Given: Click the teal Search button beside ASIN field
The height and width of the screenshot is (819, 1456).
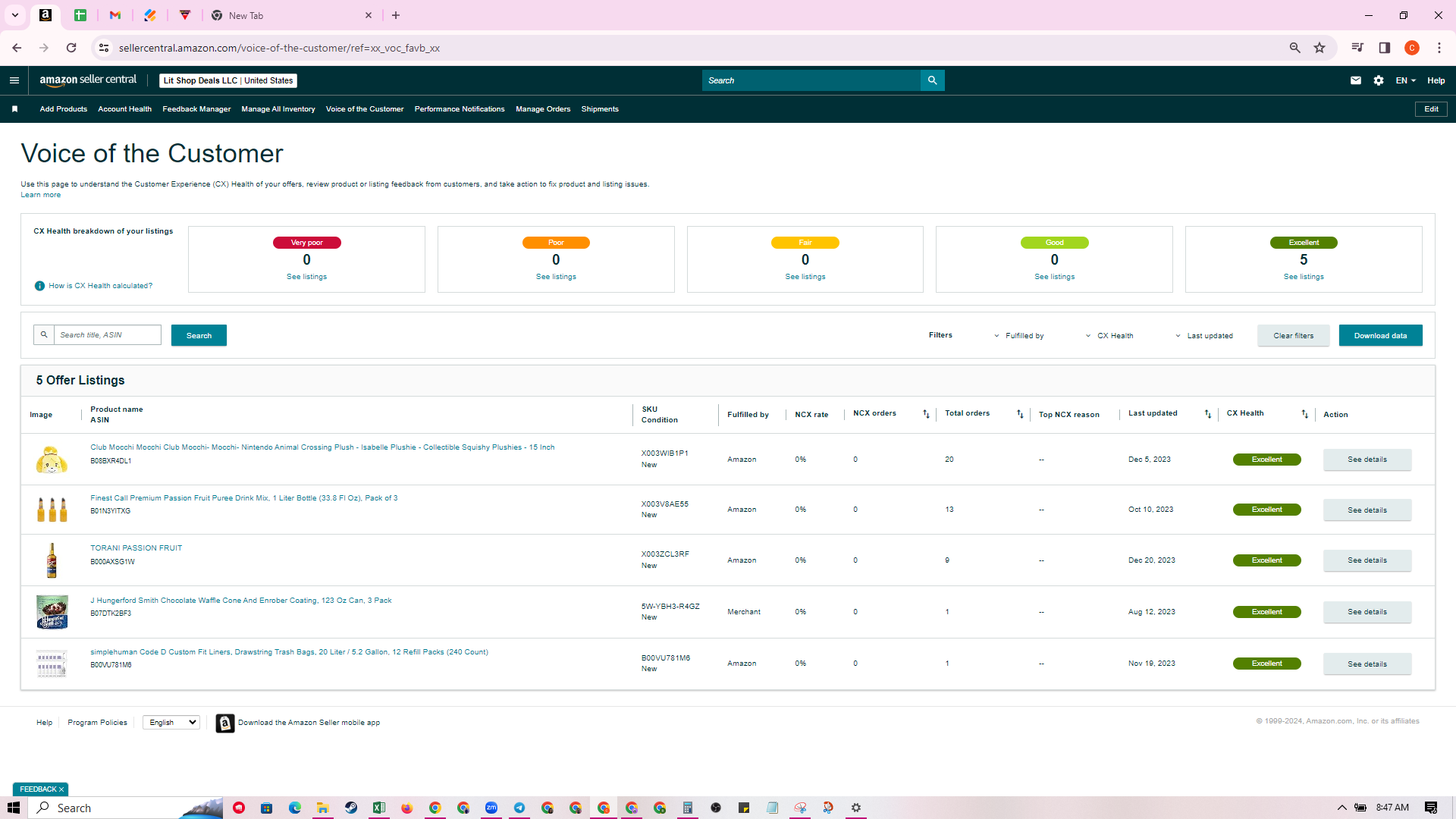Looking at the screenshot, I should pyautogui.click(x=199, y=335).
